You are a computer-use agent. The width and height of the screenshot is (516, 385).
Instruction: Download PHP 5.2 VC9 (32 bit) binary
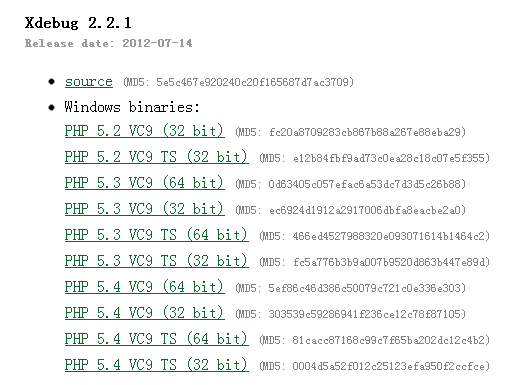145,131
